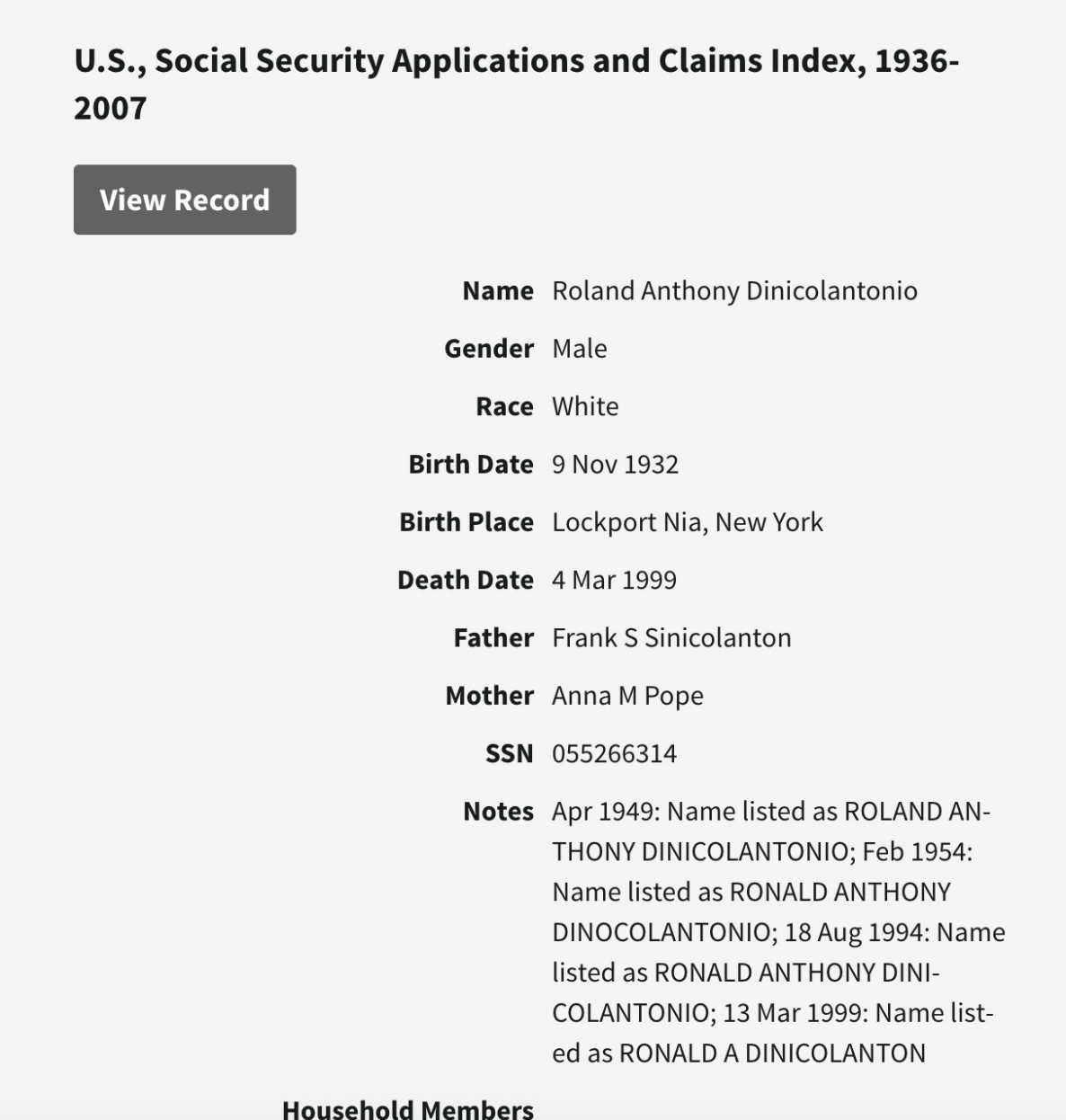The image size is (1066, 1120).
Task: Click father name Frank S Sinicolanton
Action: click(x=671, y=638)
